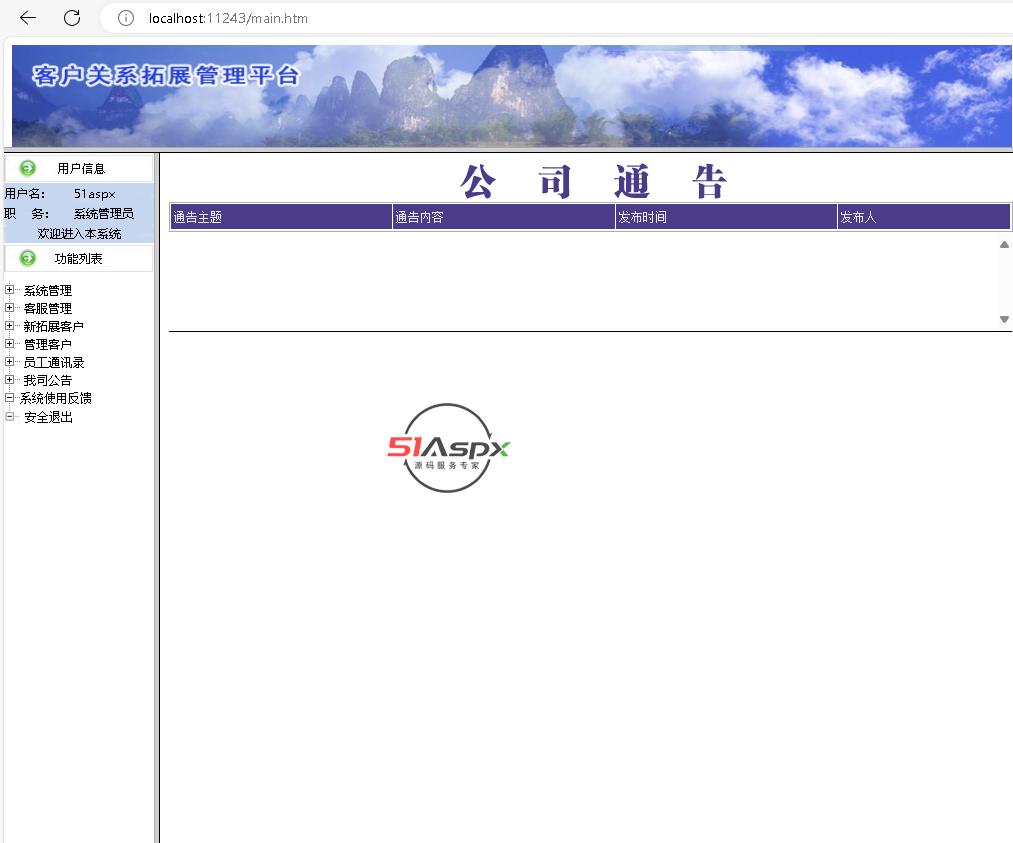Click the address bar URL localhost:11243/main.htm
The width and height of the screenshot is (1013, 843).
(228, 18)
